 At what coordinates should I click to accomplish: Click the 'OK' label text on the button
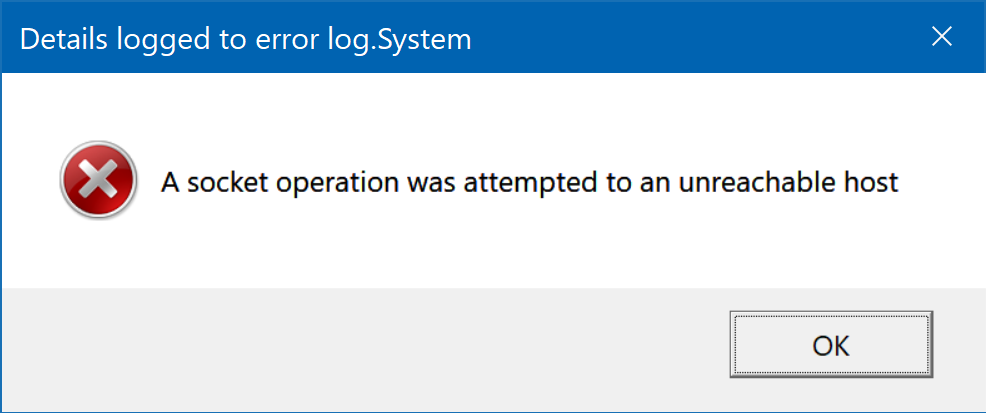pos(831,345)
